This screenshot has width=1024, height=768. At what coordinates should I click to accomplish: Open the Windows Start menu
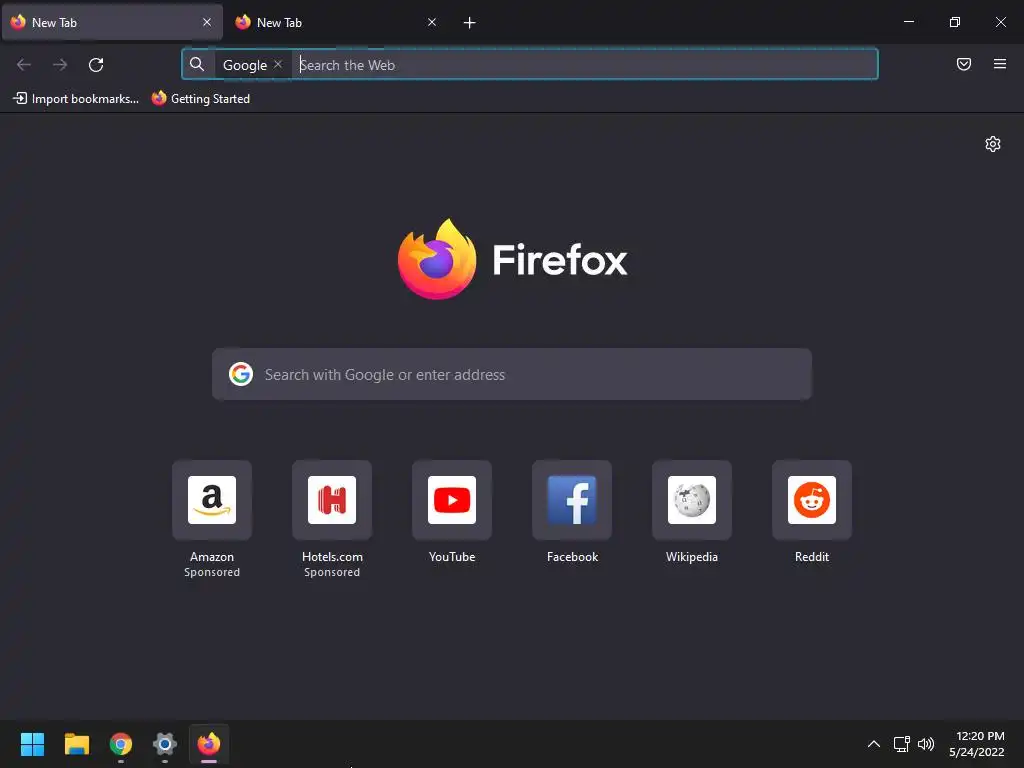[x=32, y=744]
